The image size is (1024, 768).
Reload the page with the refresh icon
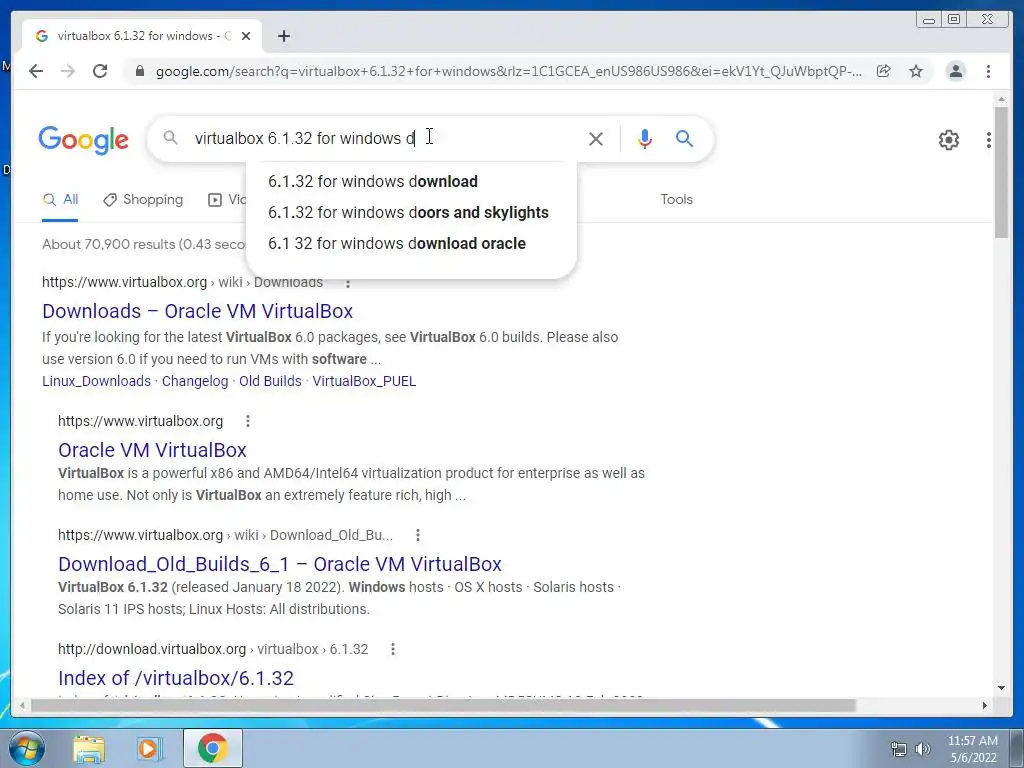pyautogui.click(x=100, y=71)
